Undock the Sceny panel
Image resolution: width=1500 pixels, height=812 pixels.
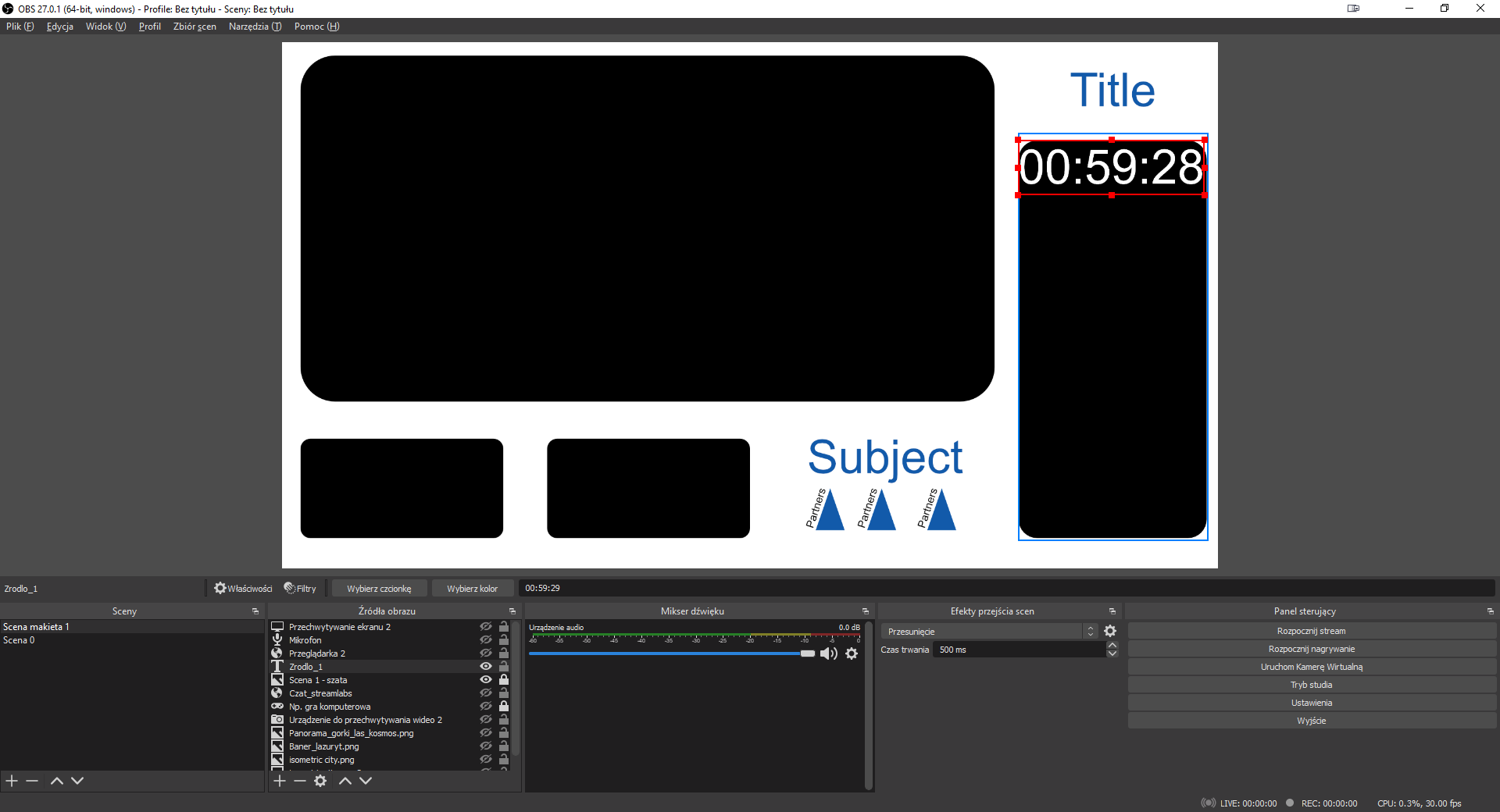coord(255,611)
